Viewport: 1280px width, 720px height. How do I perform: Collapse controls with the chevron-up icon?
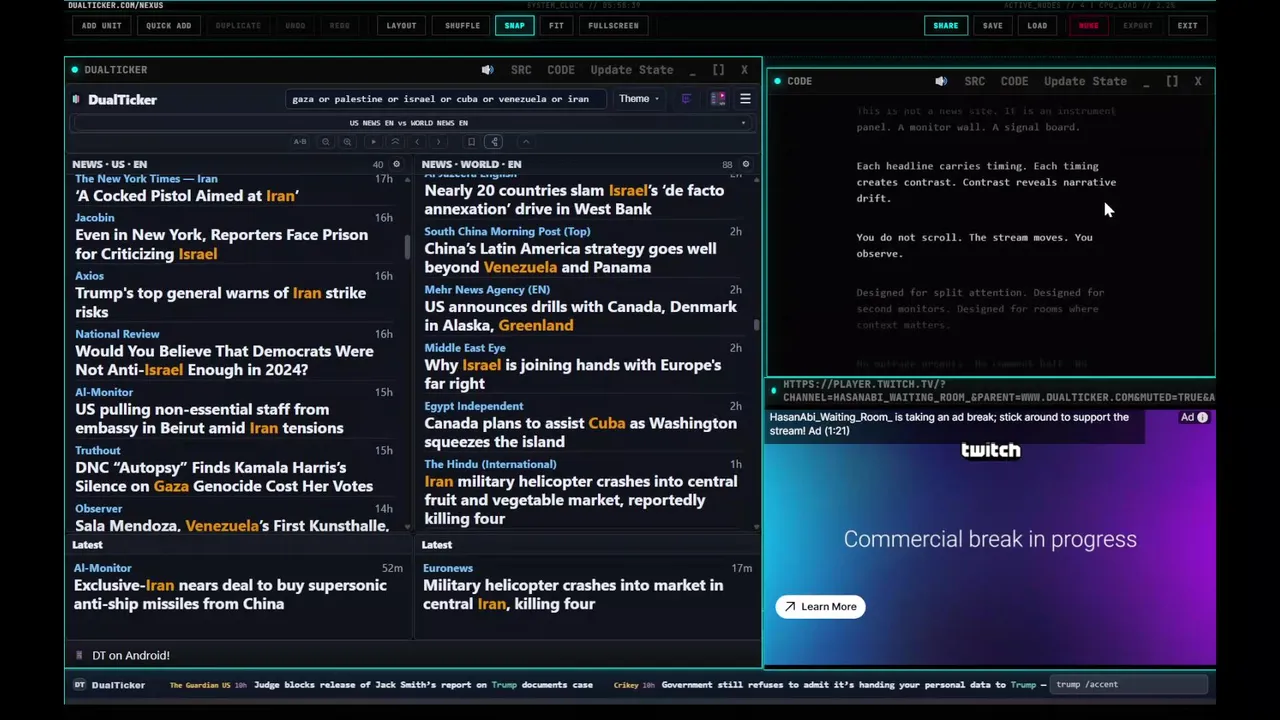(x=526, y=142)
